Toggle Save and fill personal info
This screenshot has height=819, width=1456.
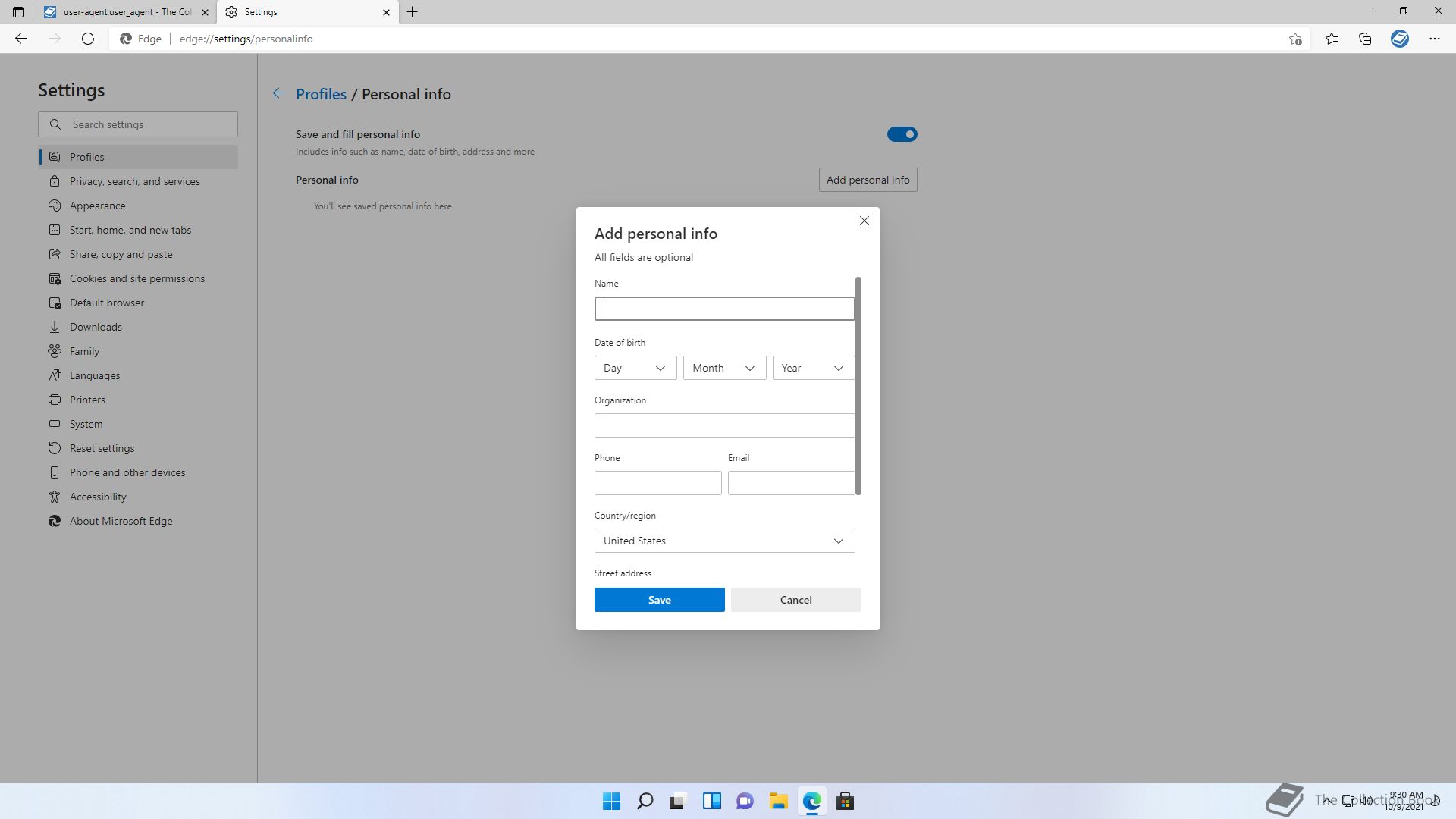pyautogui.click(x=902, y=134)
